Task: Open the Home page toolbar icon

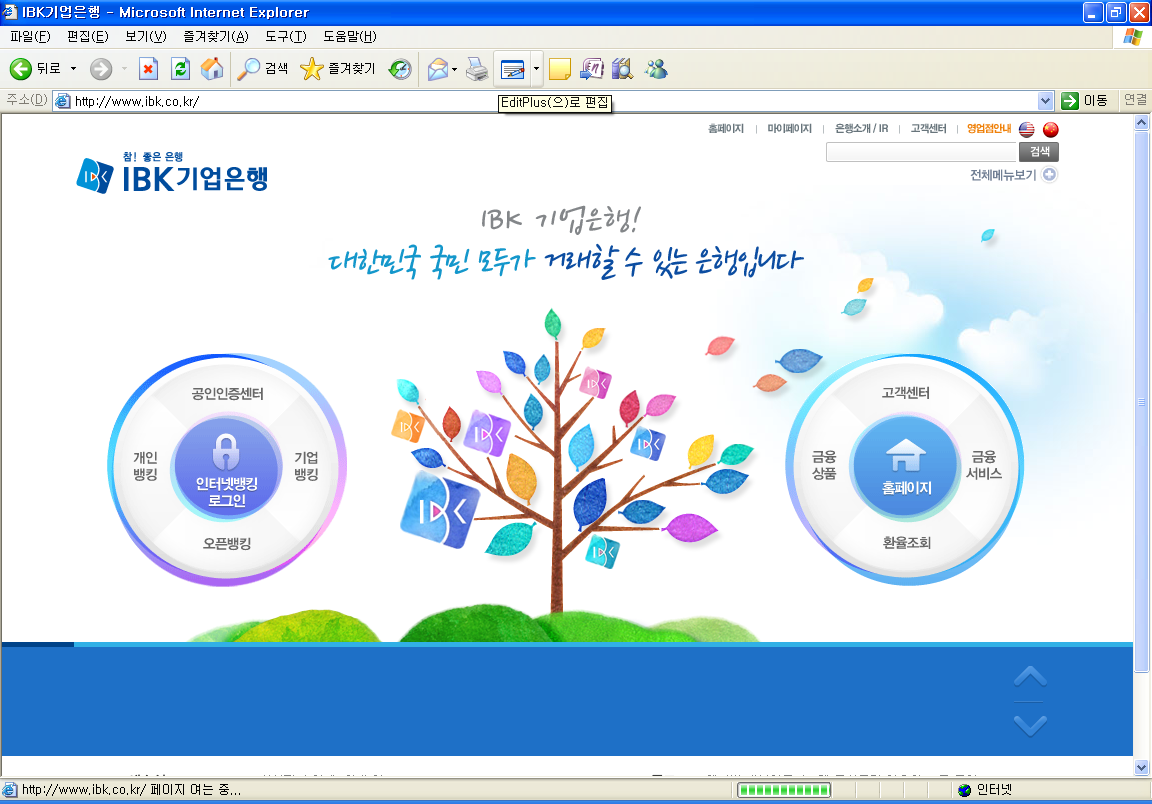Action: 212,69
